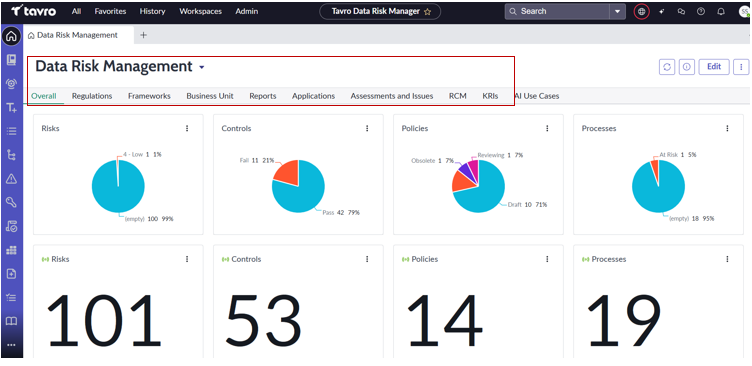This screenshot has width=752, height=366.
Task: Open the help question mark icon
Action: coord(701,12)
